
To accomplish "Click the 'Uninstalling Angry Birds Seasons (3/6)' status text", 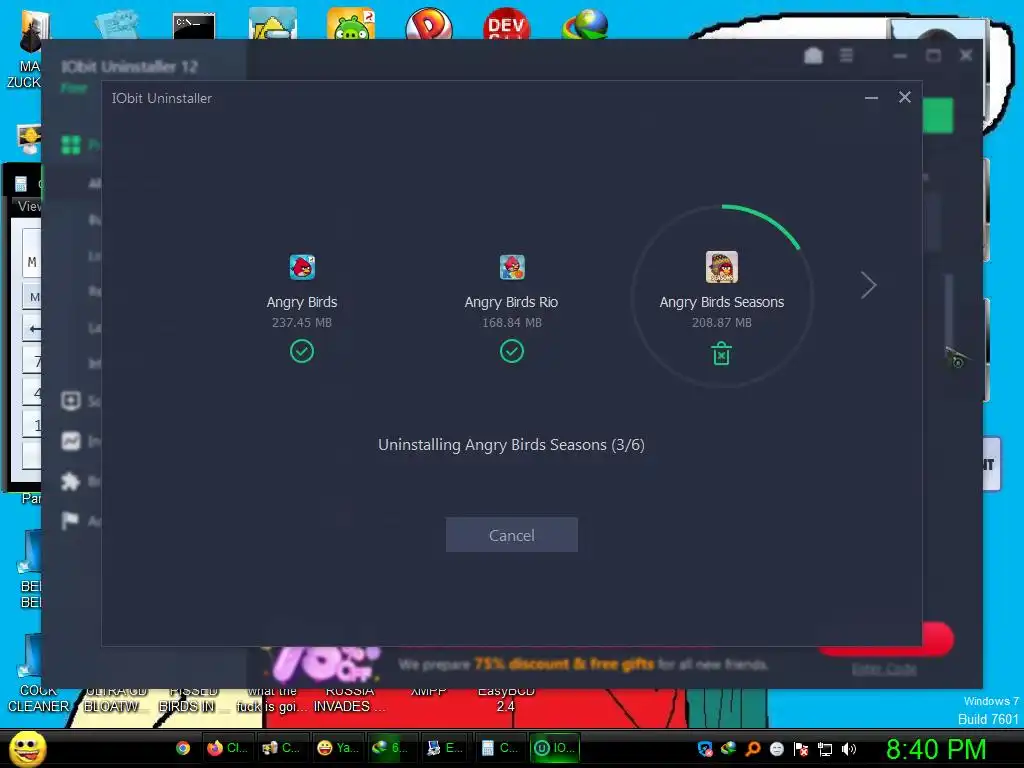I will pyautogui.click(x=511, y=445).
